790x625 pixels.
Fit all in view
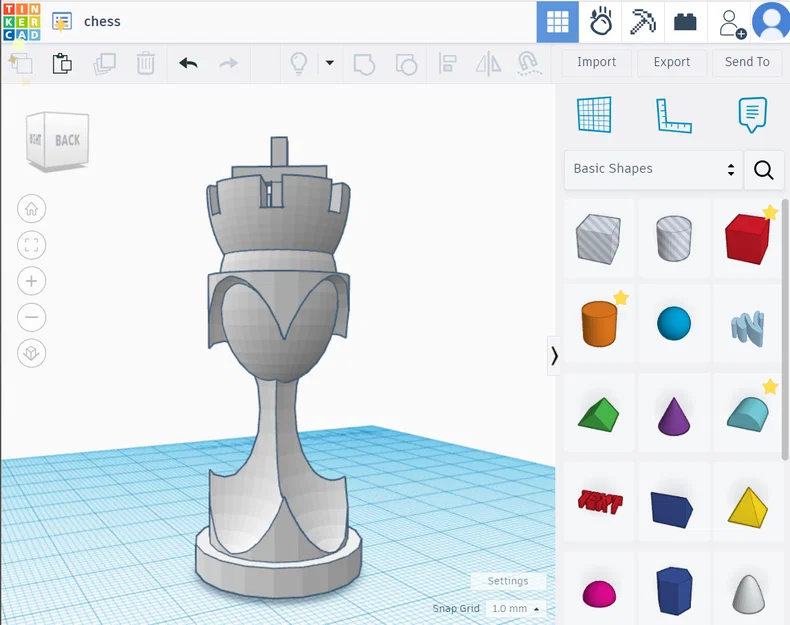(x=32, y=245)
